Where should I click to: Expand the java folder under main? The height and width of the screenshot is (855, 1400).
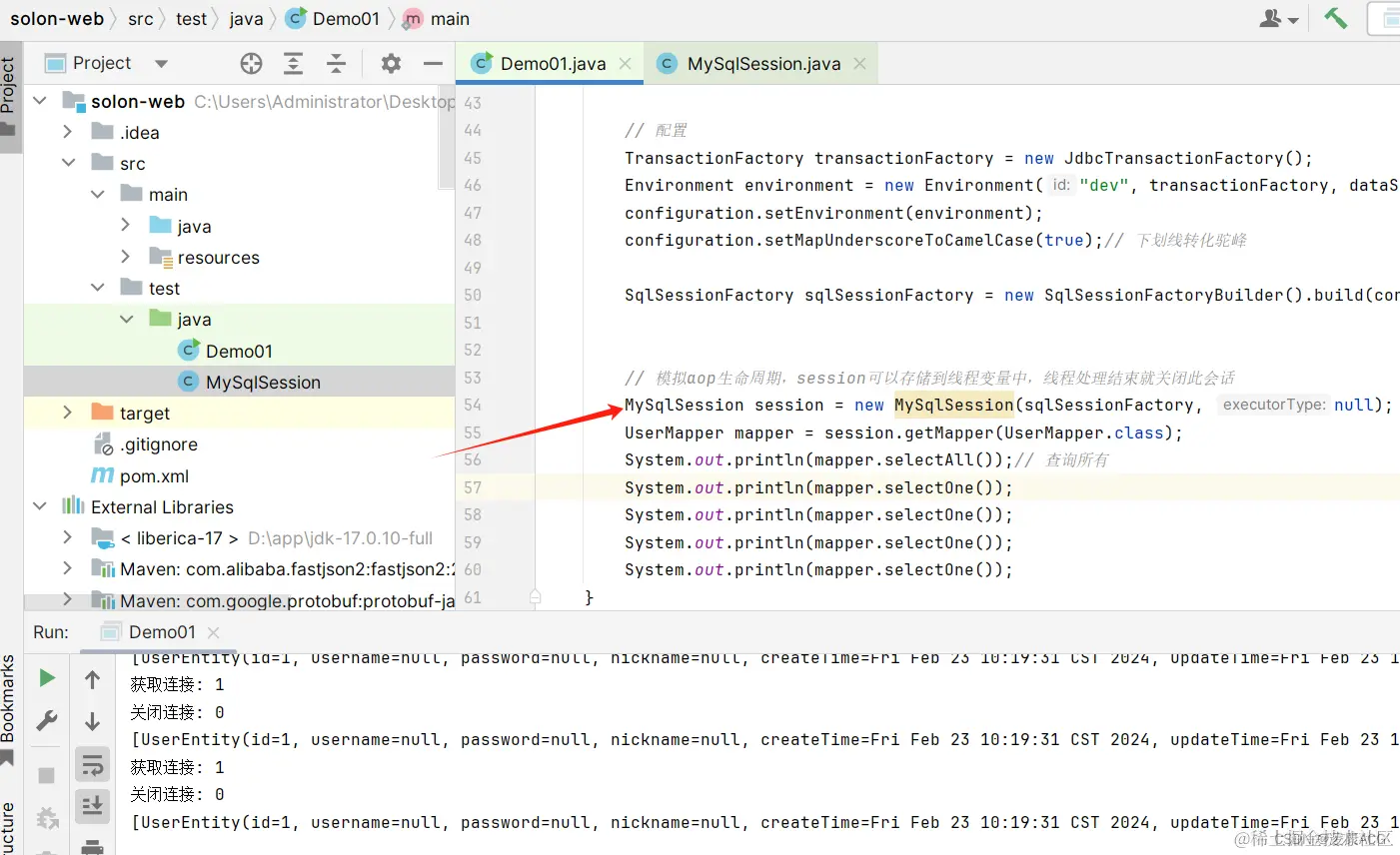126,226
